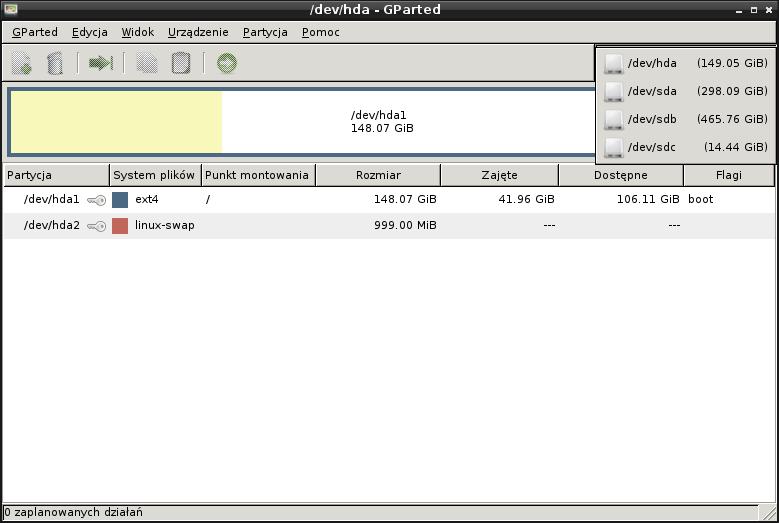Sort by the Partycja column header
779x523 pixels.
56,175
